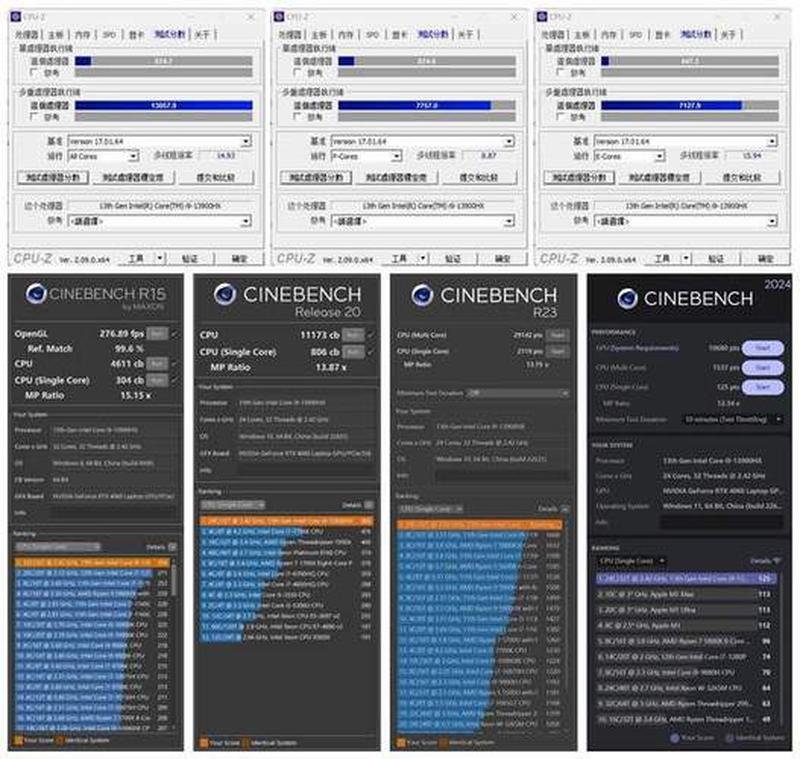Toggle the Details icon in Cinebench R23 ranking
The height and width of the screenshot is (759, 800).
(x=565, y=509)
